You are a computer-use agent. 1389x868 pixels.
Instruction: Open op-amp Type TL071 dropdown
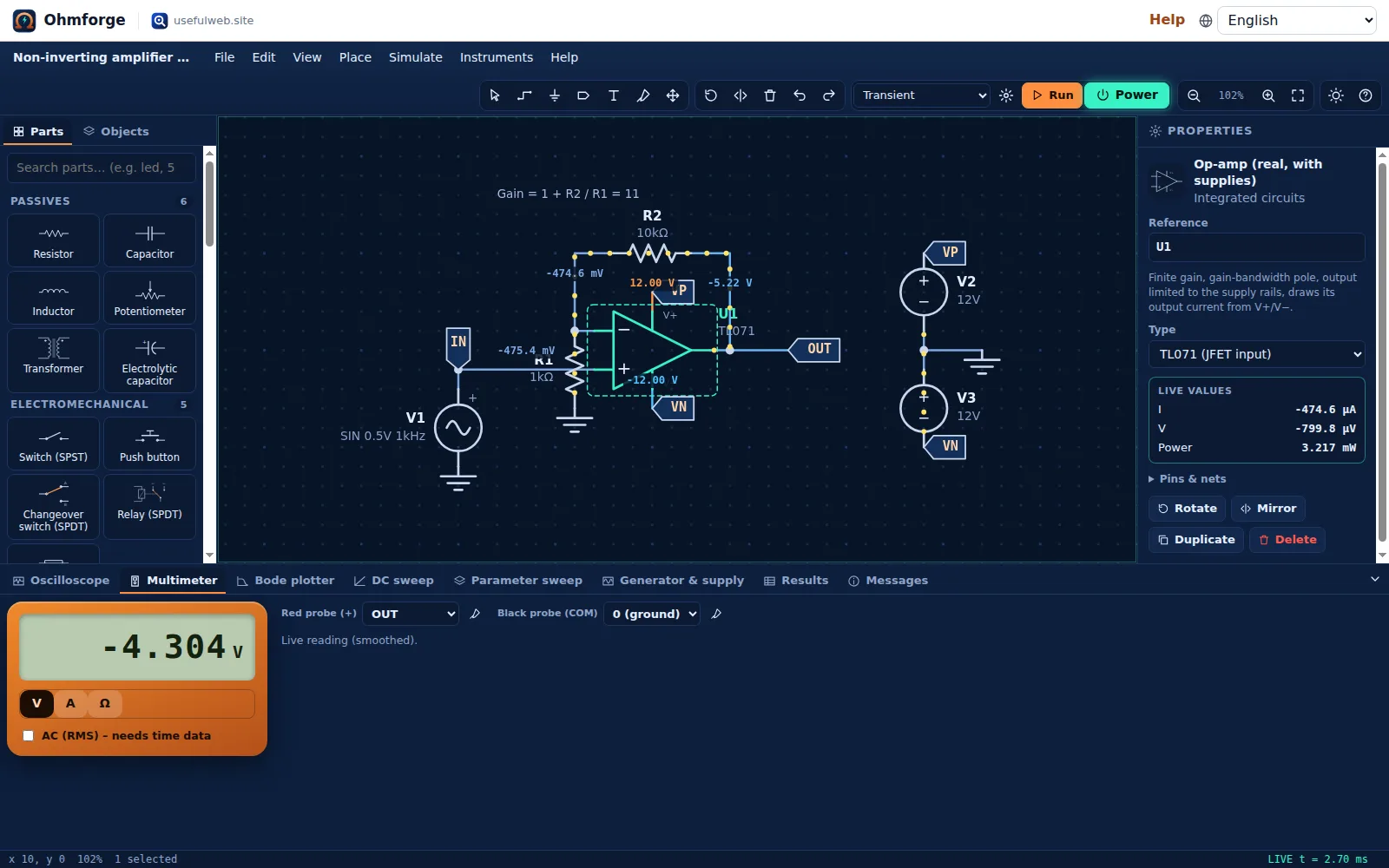click(x=1256, y=354)
